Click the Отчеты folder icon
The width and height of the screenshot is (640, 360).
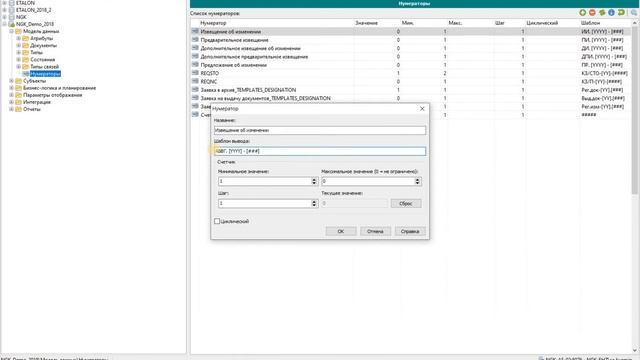point(18,109)
